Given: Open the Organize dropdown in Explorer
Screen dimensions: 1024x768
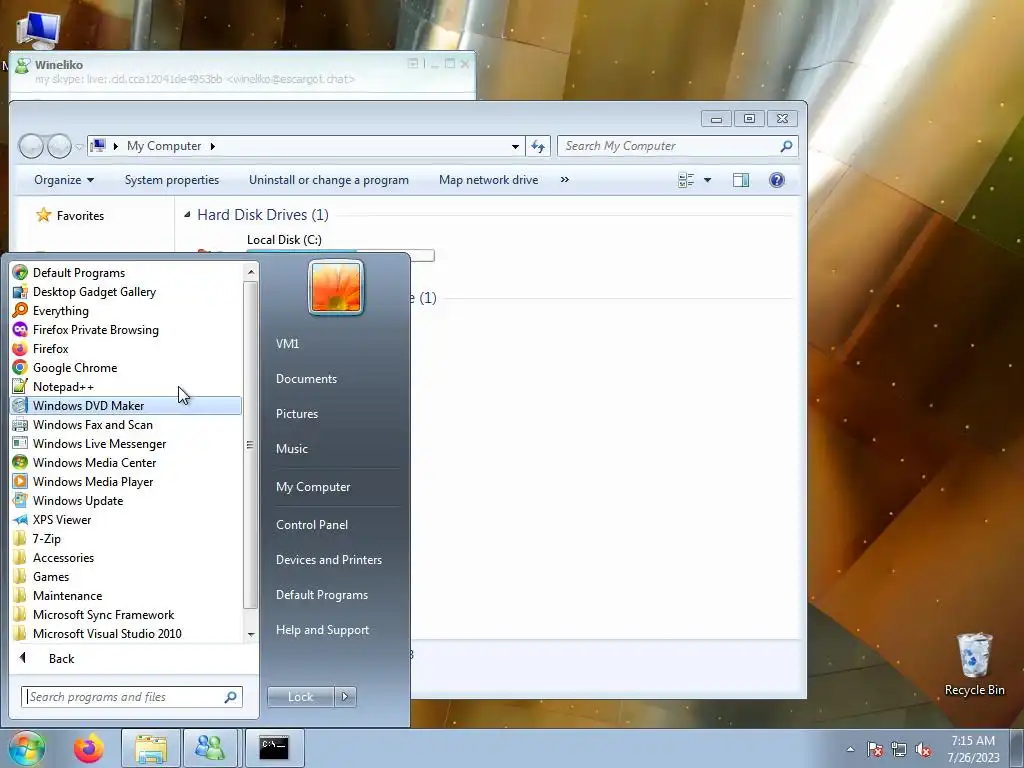Looking at the screenshot, I should (63, 180).
